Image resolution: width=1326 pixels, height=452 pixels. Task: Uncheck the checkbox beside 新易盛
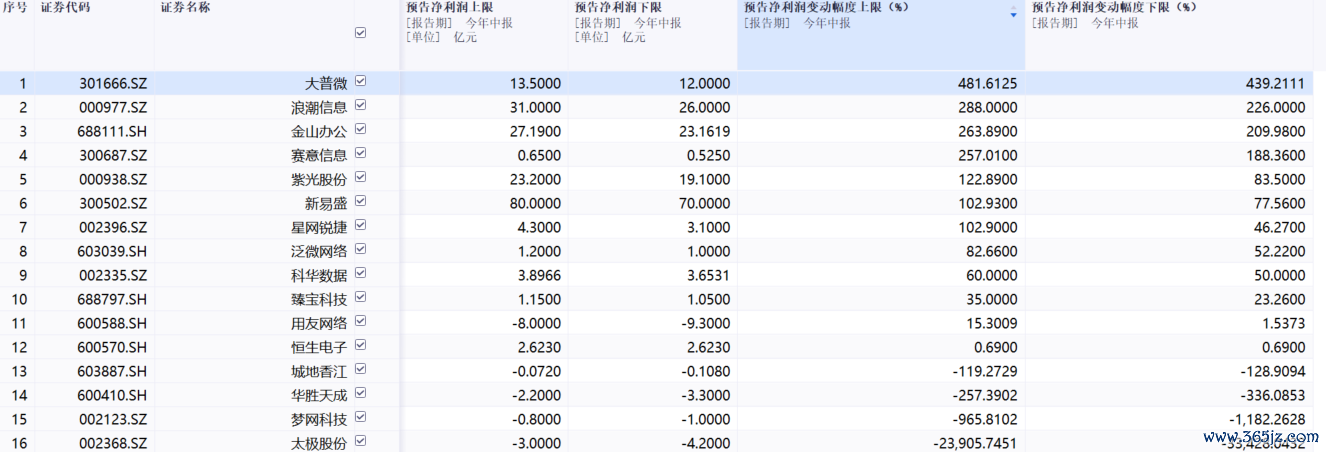(360, 201)
